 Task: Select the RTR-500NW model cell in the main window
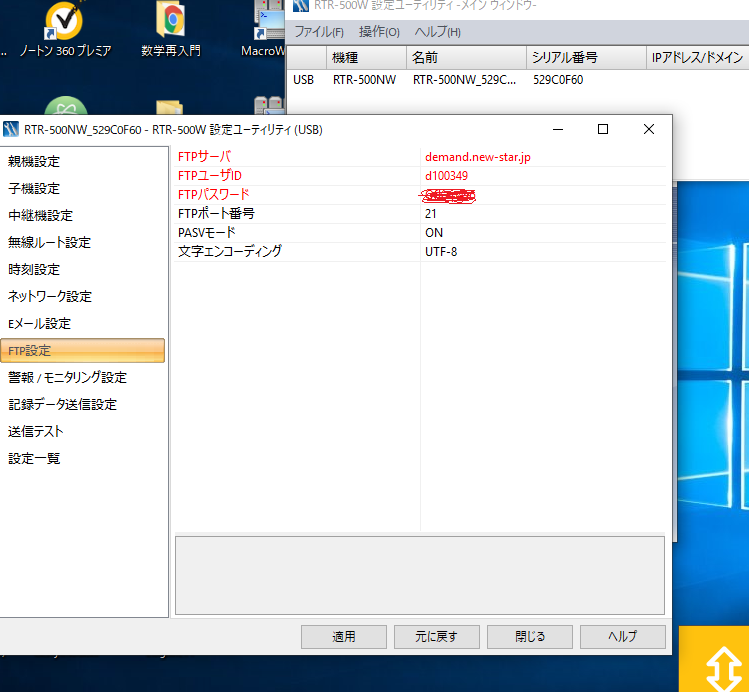pyautogui.click(x=364, y=80)
